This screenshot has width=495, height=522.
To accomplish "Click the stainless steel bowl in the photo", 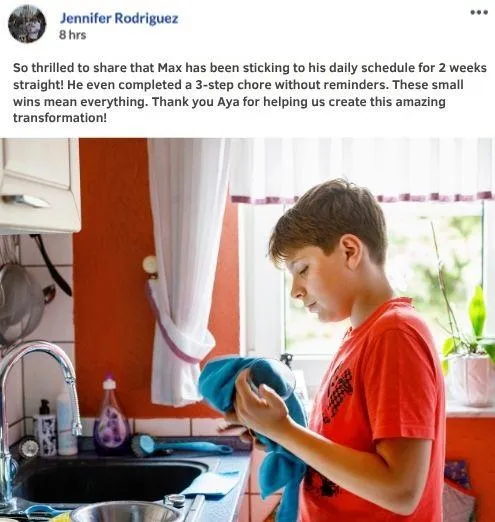I will pyautogui.click(x=125, y=512).
